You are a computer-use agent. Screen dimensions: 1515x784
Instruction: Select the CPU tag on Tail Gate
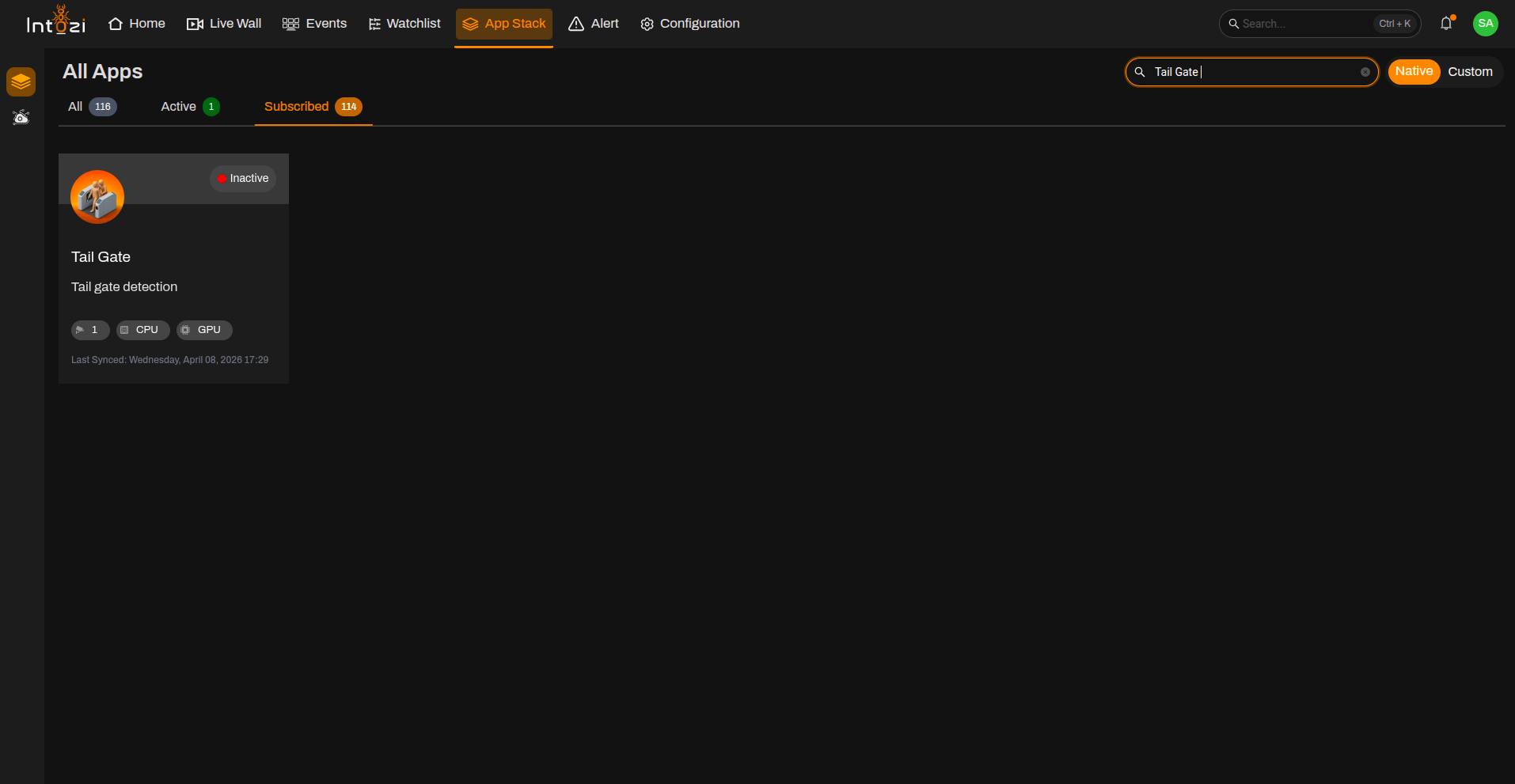[143, 330]
